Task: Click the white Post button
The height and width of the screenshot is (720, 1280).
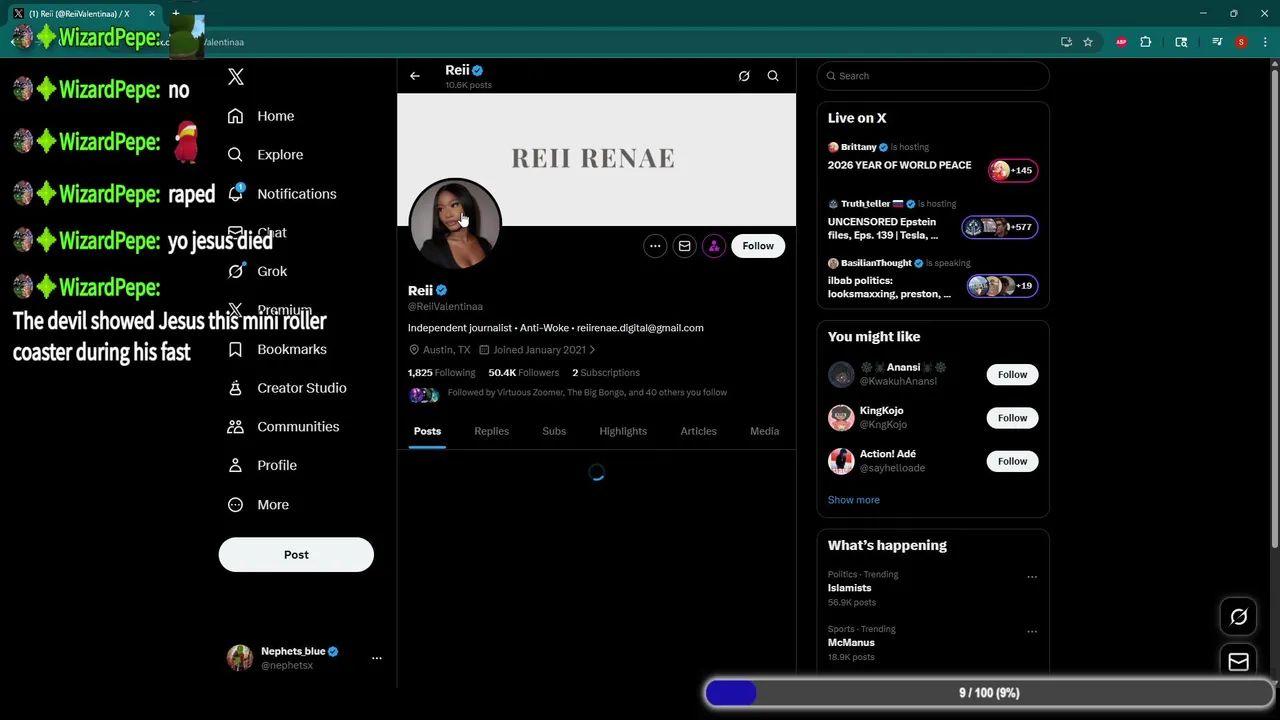Action: 296,555
